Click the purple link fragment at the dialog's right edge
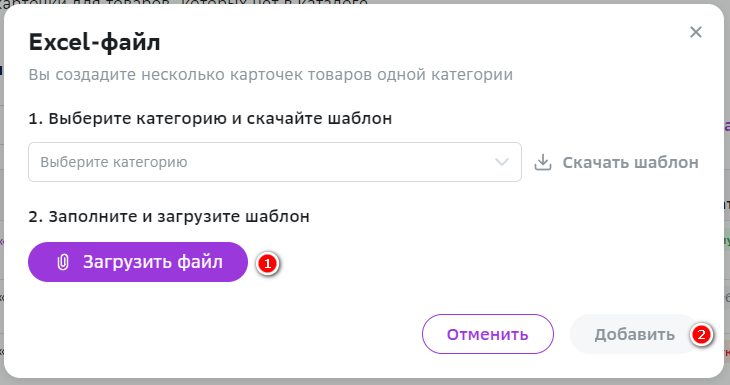Screen dimensions: 730x385 727,126
